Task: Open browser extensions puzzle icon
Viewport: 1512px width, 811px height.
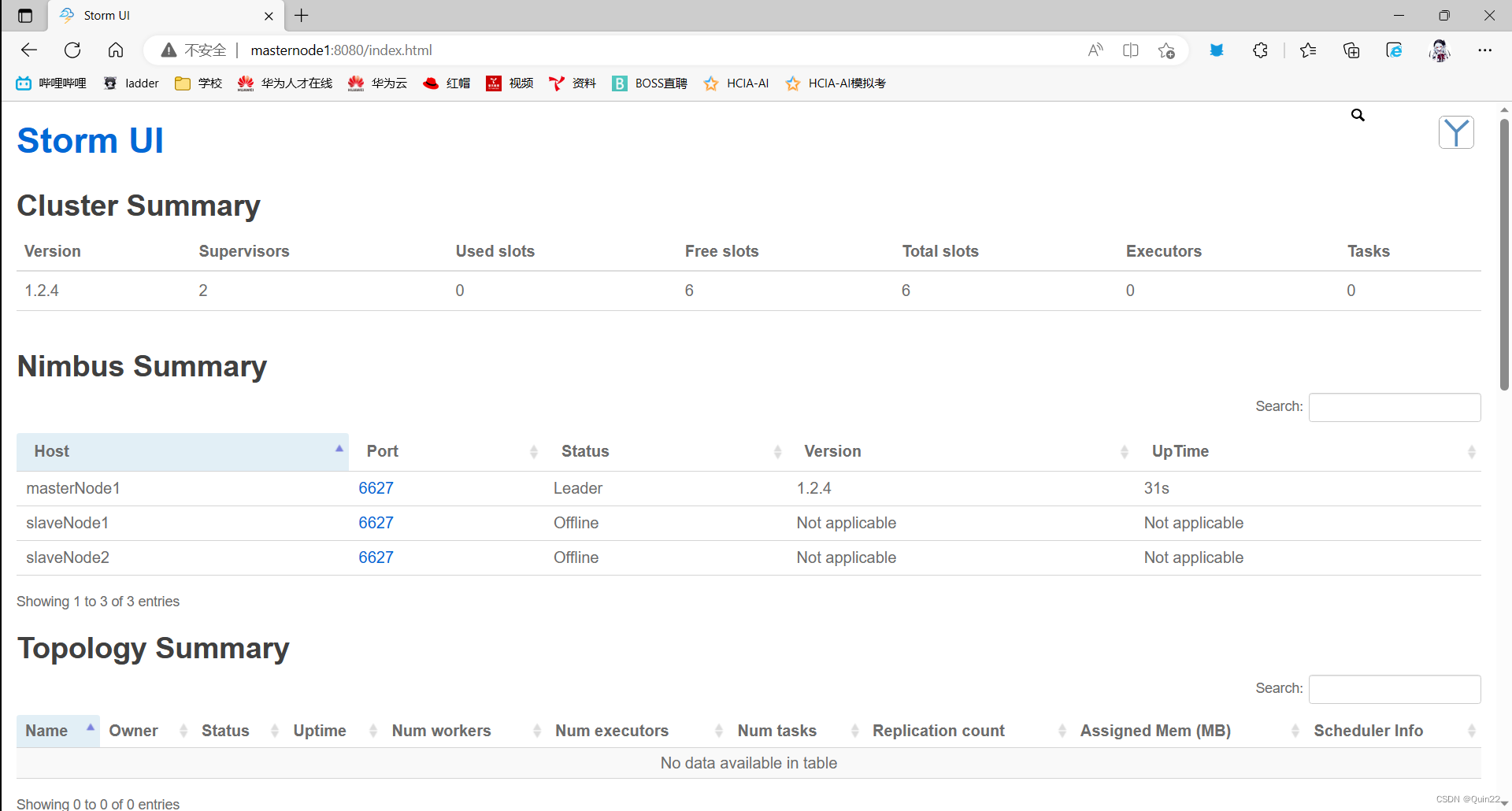Action: [x=1260, y=50]
